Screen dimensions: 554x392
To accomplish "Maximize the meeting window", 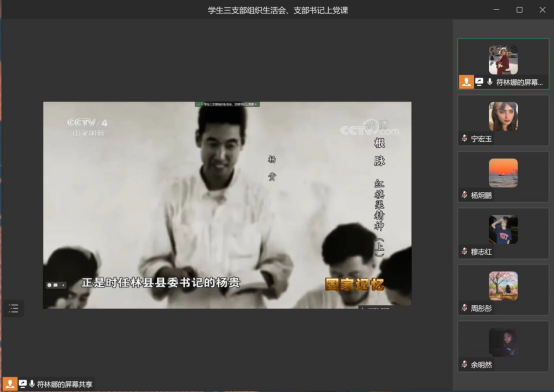I will 519,10.
